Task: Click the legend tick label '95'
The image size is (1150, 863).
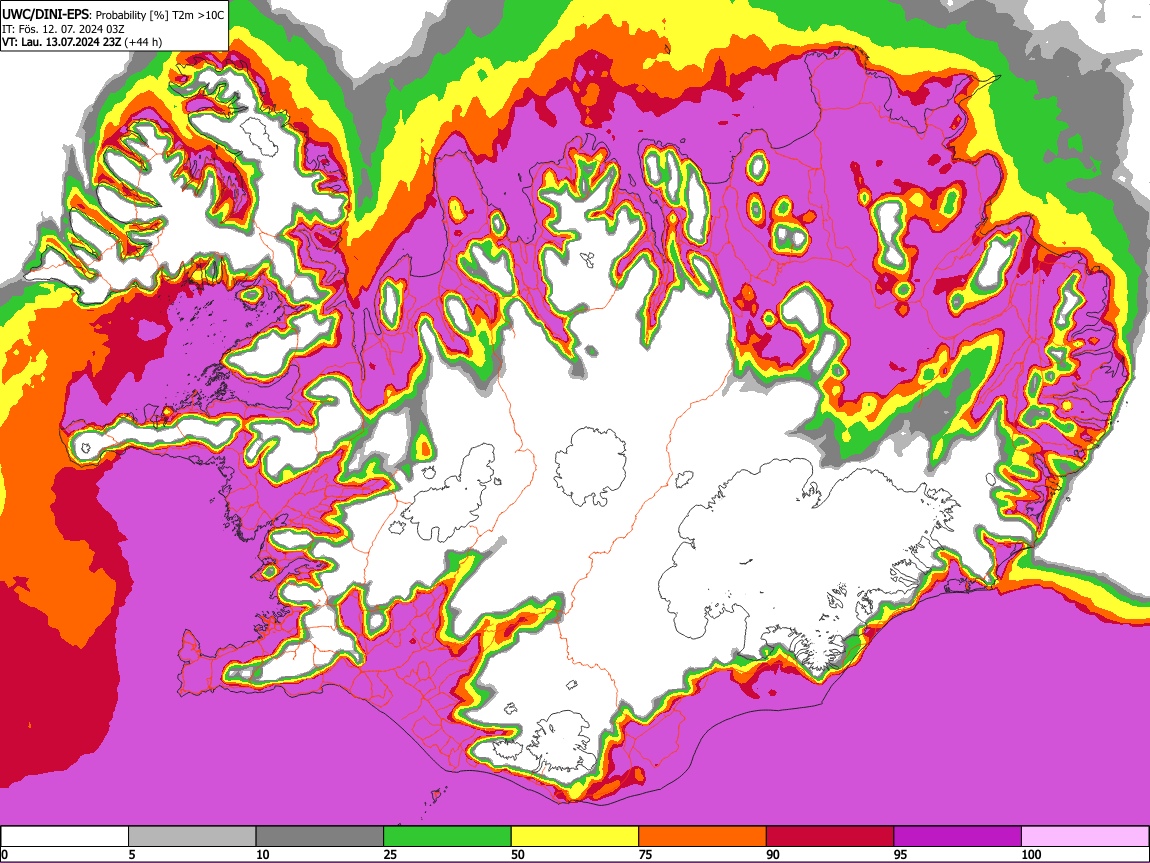Action: point(901,854)
